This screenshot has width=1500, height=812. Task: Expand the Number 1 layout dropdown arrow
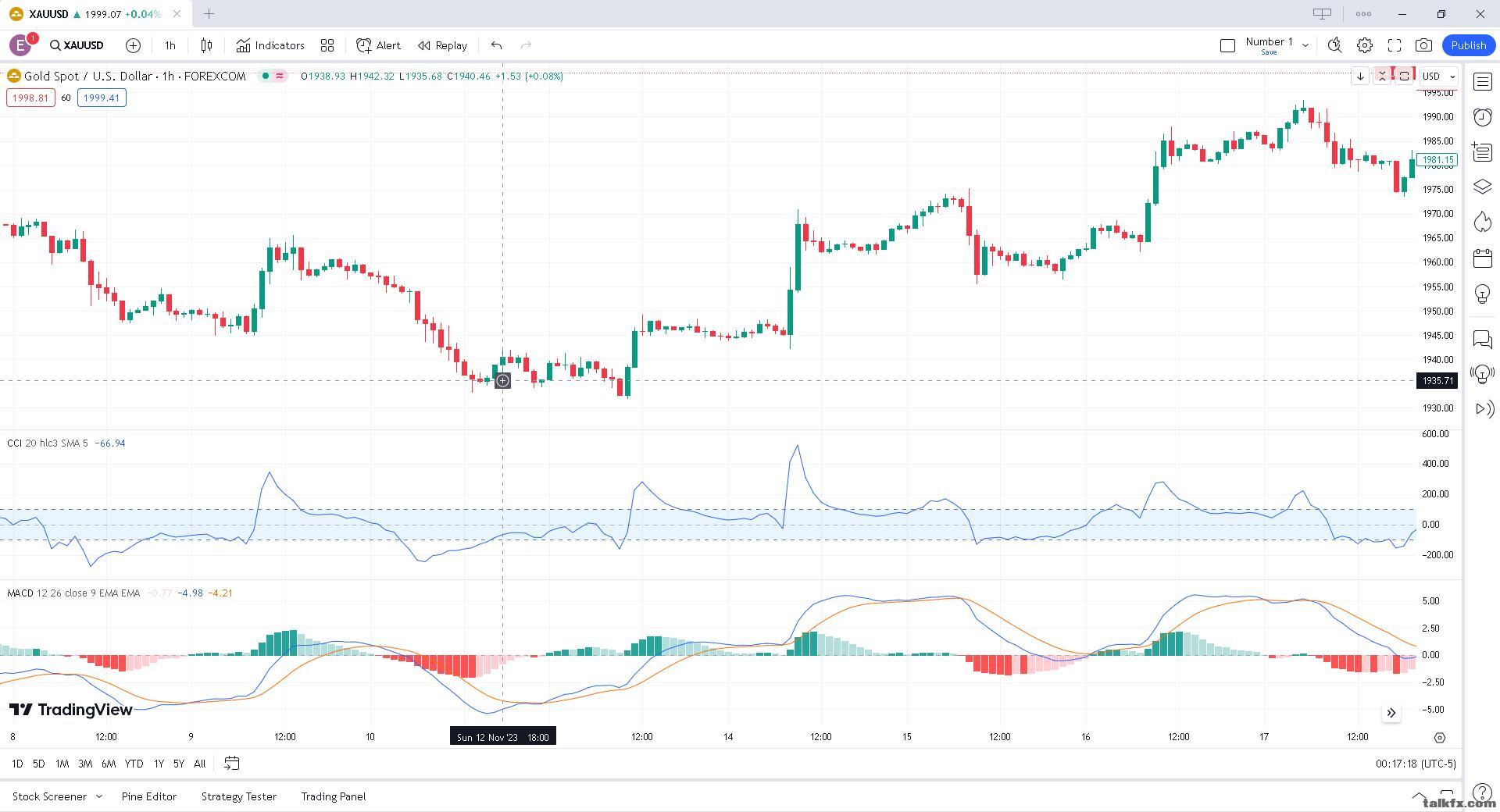tap(1305, 45)
